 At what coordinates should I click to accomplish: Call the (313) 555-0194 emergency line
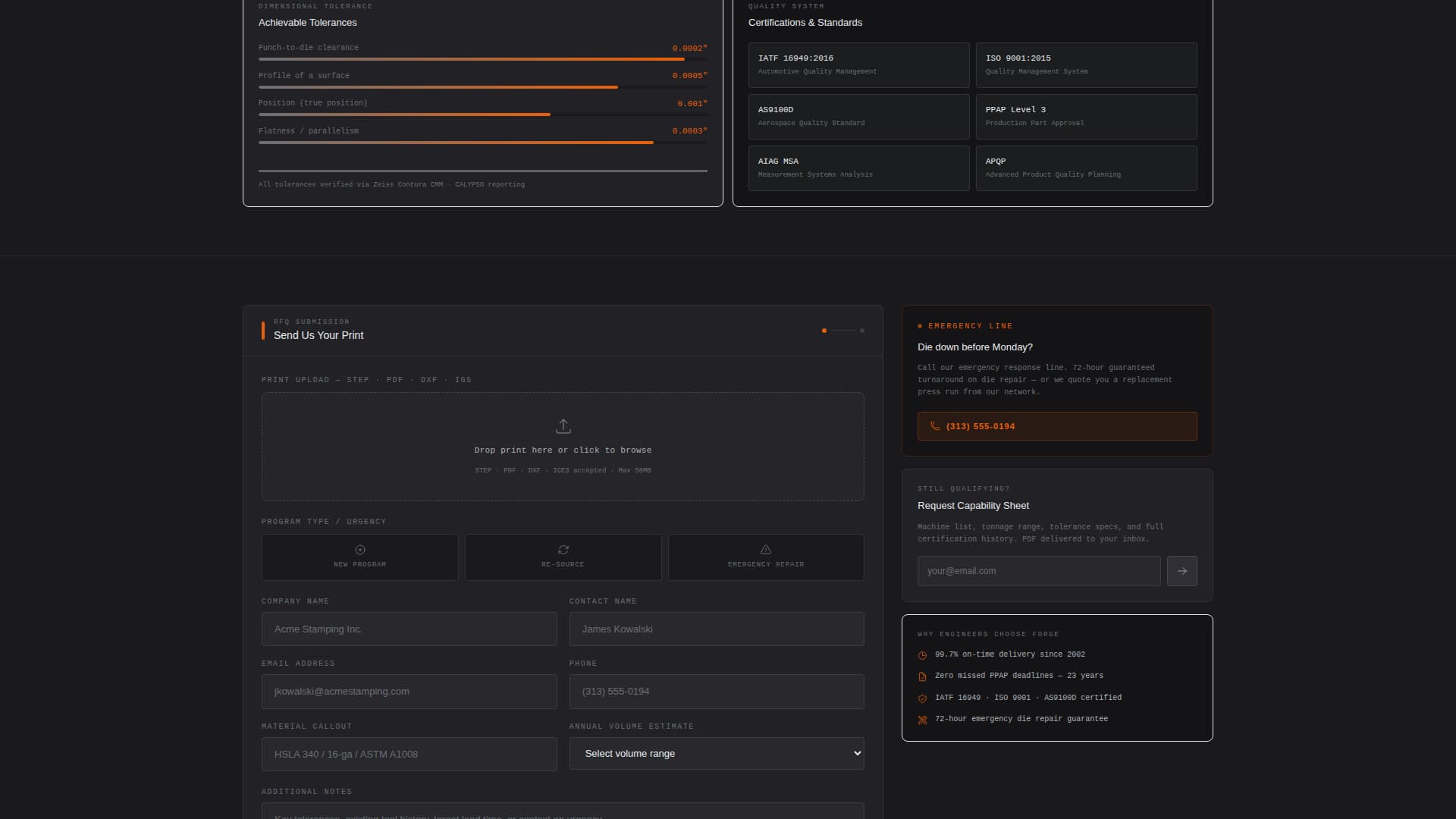(1056, 425)
